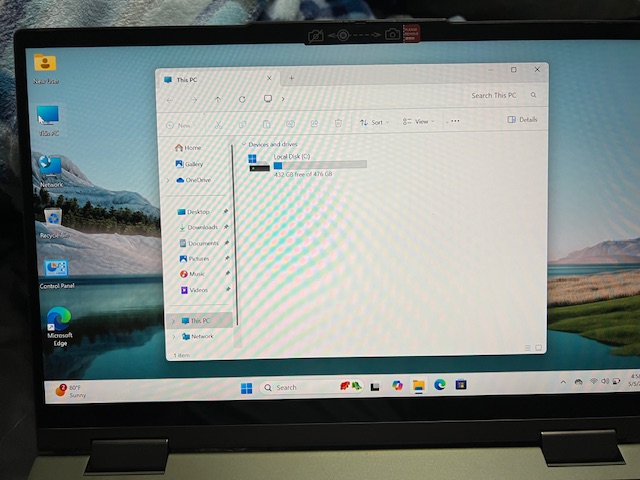
Task: Click the address bar PC icon
Action: pyautogui.click(x=268, y=99)
